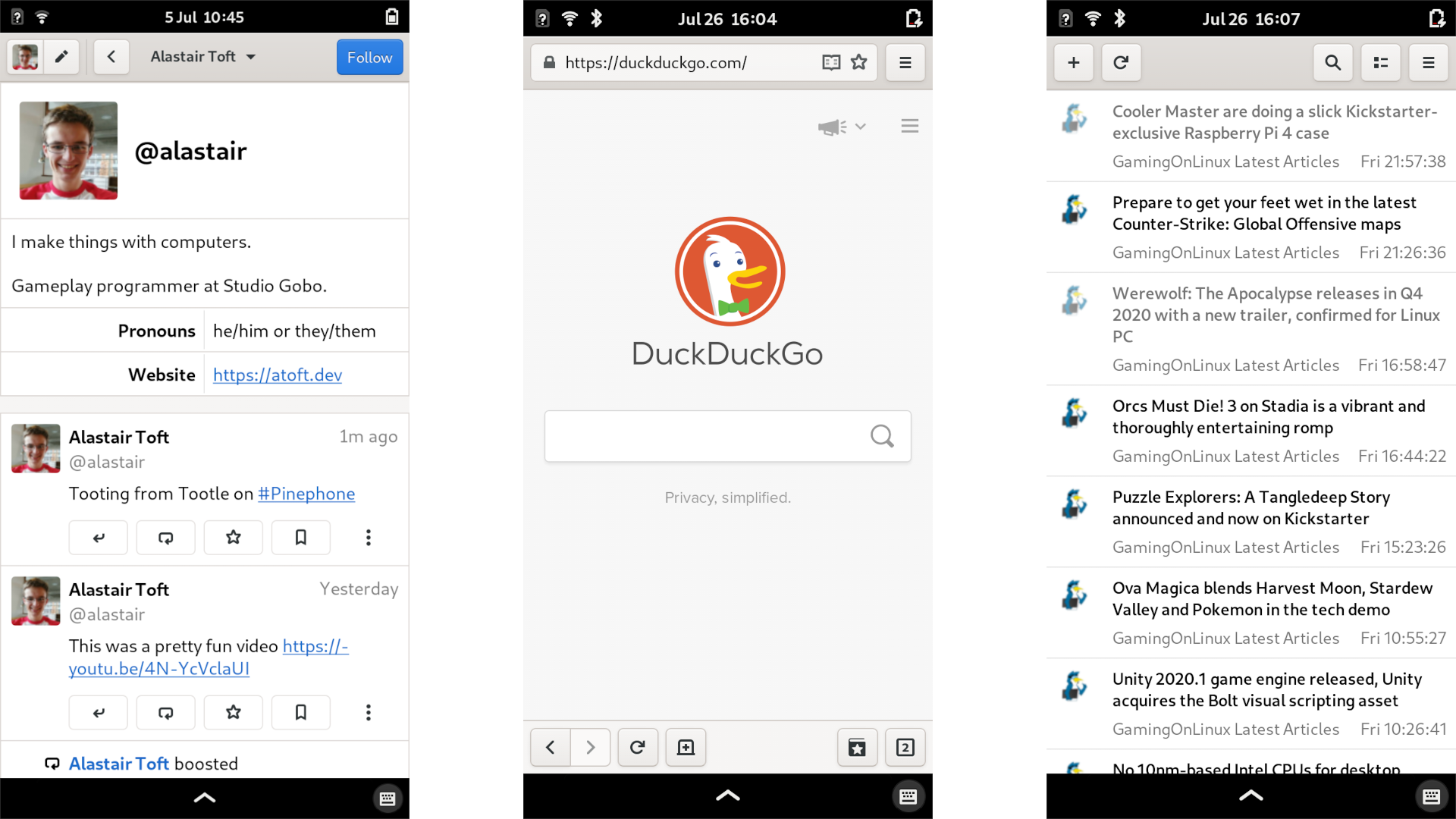Click the reply icon on first toot

click(98, 537)
